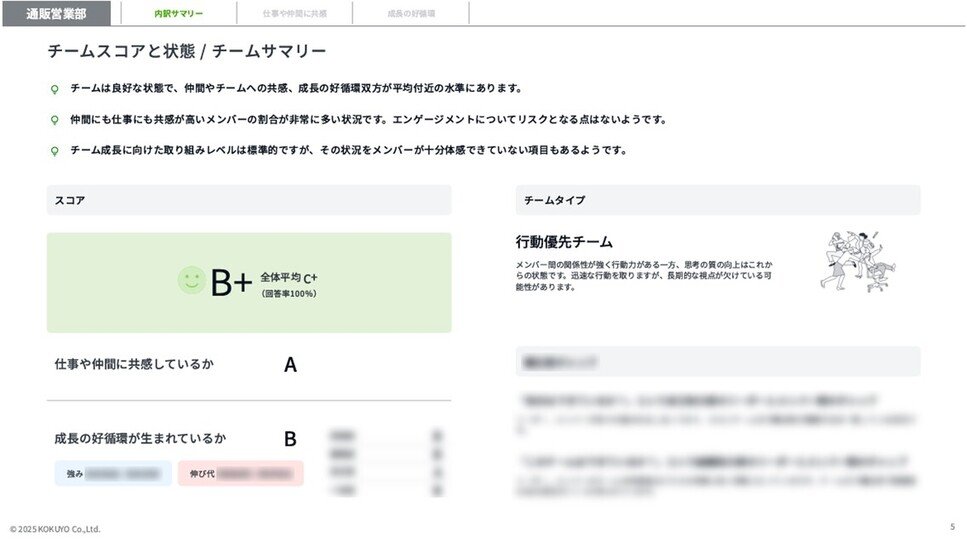This screenshot has height=542, width=967.
Task: Click the summary sentence ending リスクとなる点はないようです
Action: (x=369, y=120)
